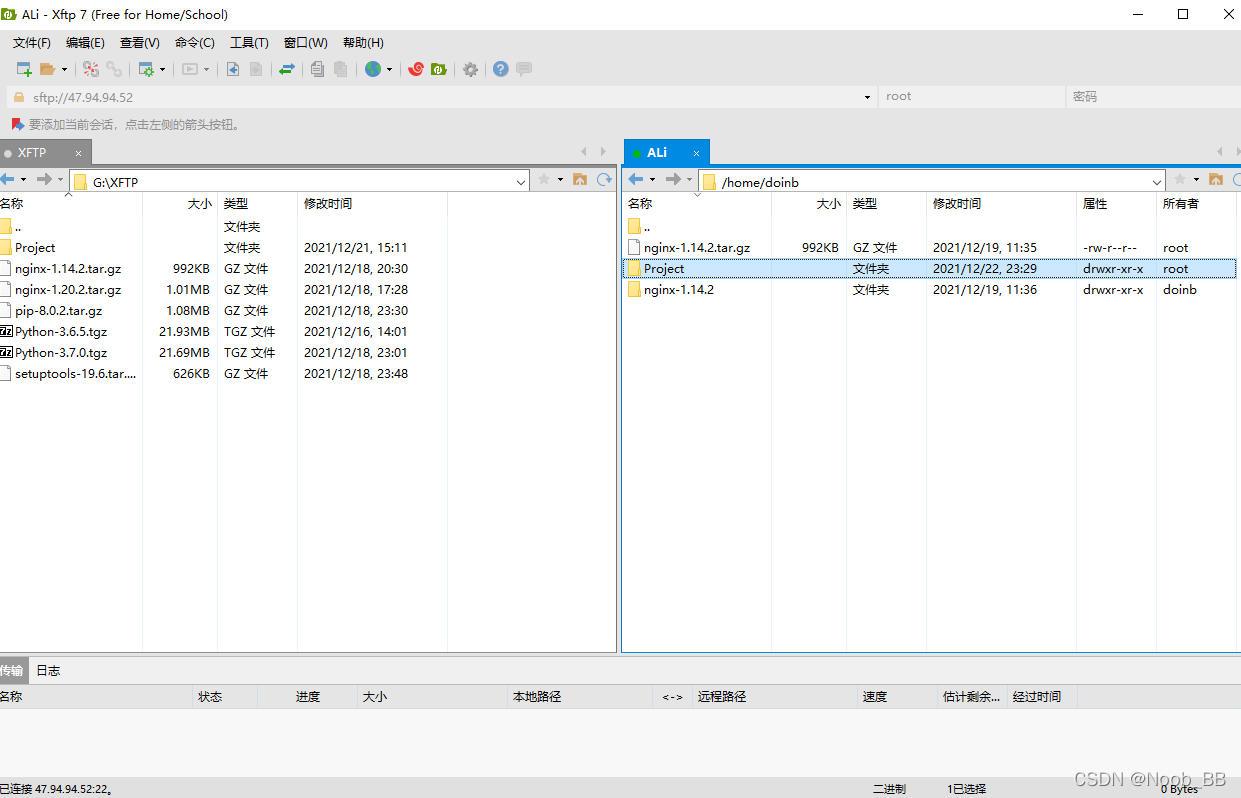The height and width of the screenshot is (798, 1241).
Task: Click the new terminal play icon
Action: click(x=190, y=69)
